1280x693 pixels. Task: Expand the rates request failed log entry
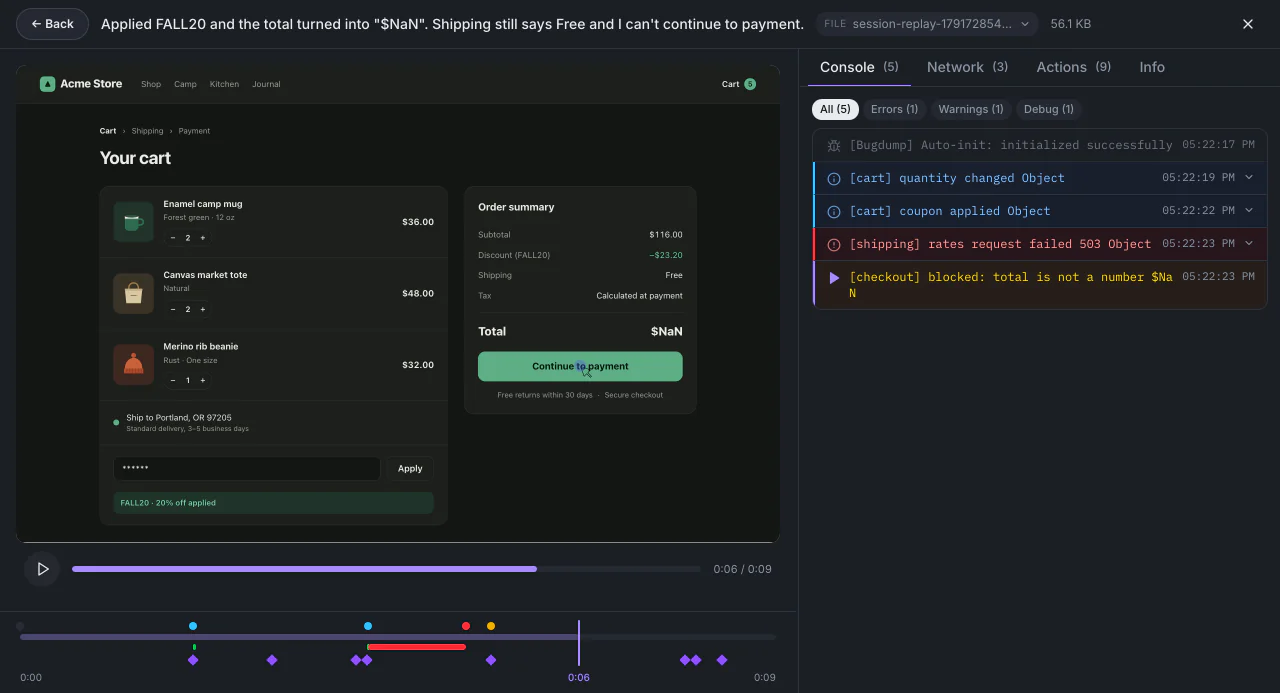1249,244
